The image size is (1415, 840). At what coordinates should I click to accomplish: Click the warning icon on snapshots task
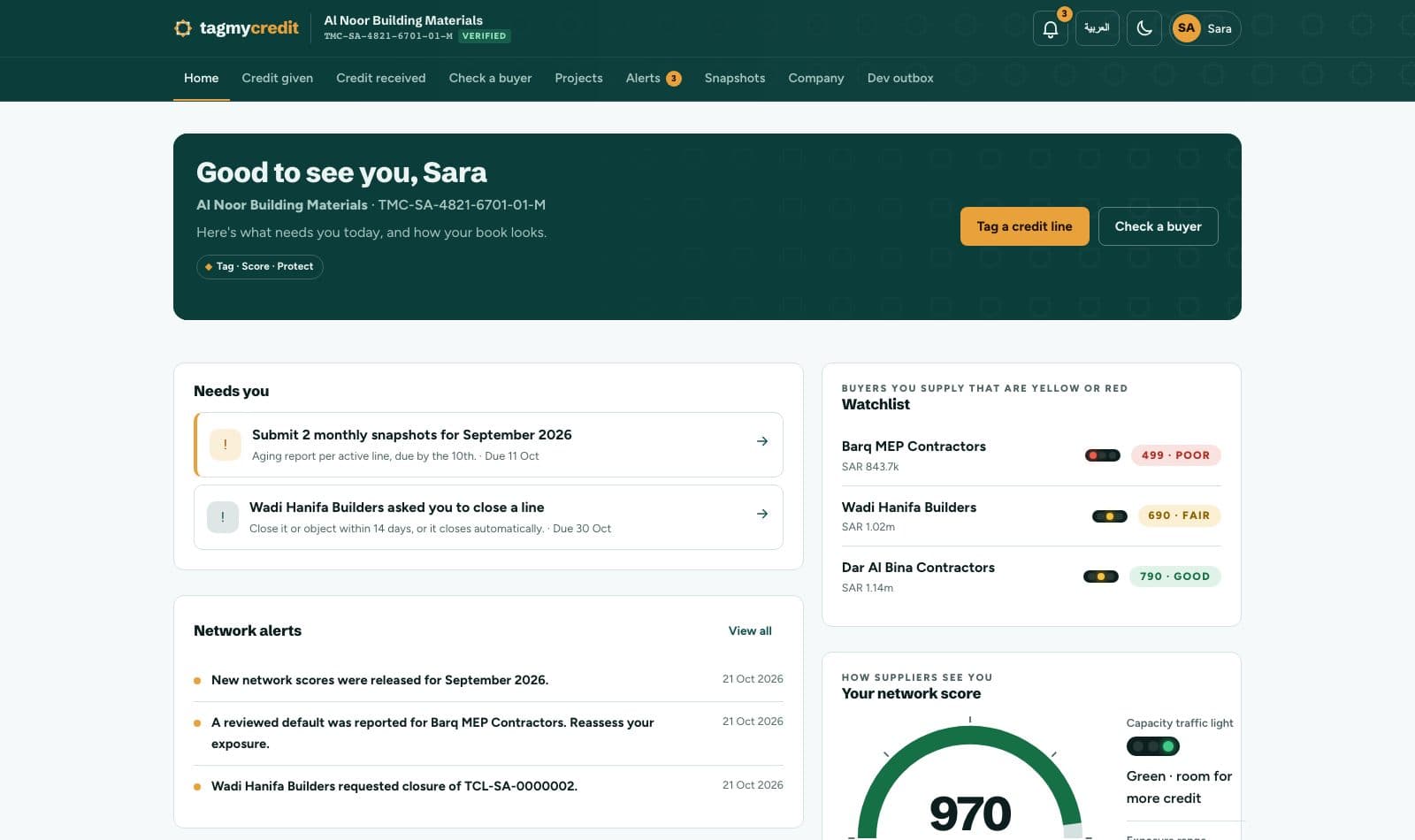[226, 445]
